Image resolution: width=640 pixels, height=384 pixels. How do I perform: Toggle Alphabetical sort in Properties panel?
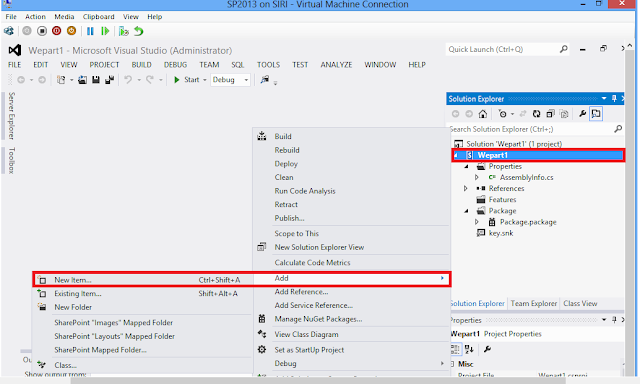coord(469,349)
